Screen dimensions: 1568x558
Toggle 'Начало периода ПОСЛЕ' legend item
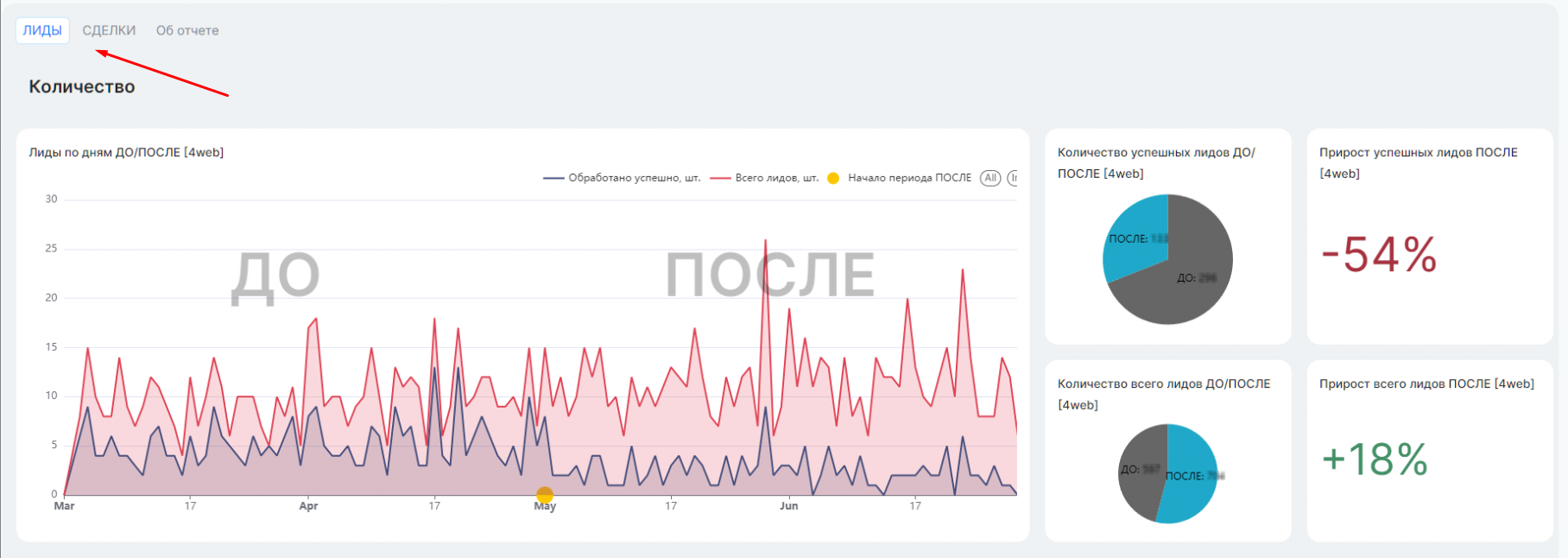coord(908,178)
